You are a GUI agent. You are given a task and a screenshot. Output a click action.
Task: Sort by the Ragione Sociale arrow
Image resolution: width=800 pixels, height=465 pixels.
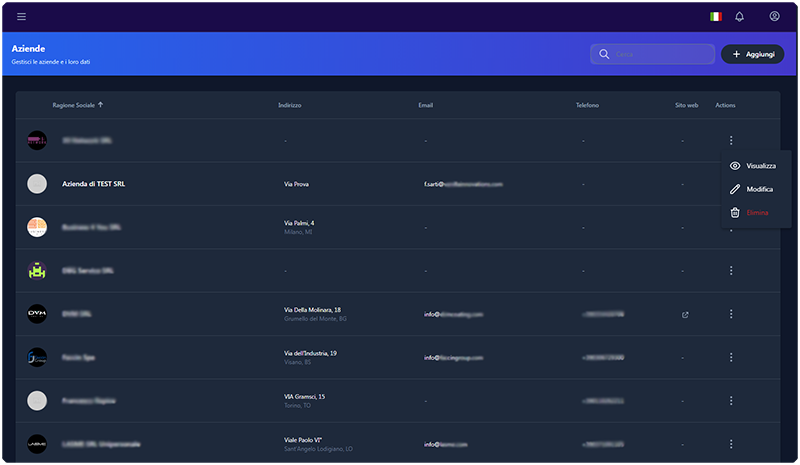click(x=100, y=105)
